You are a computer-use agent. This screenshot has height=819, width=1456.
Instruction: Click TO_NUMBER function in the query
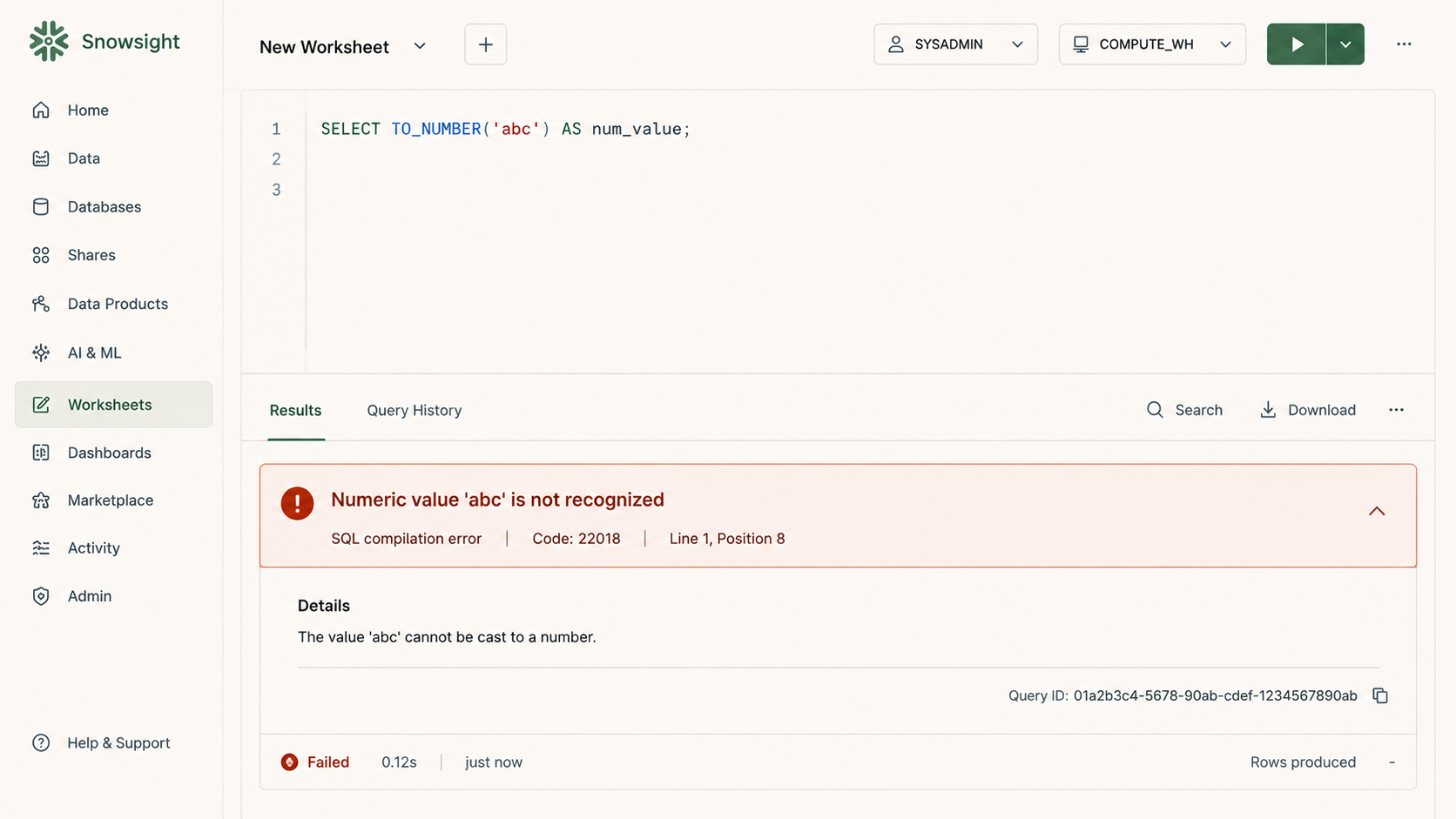point(435,129)
